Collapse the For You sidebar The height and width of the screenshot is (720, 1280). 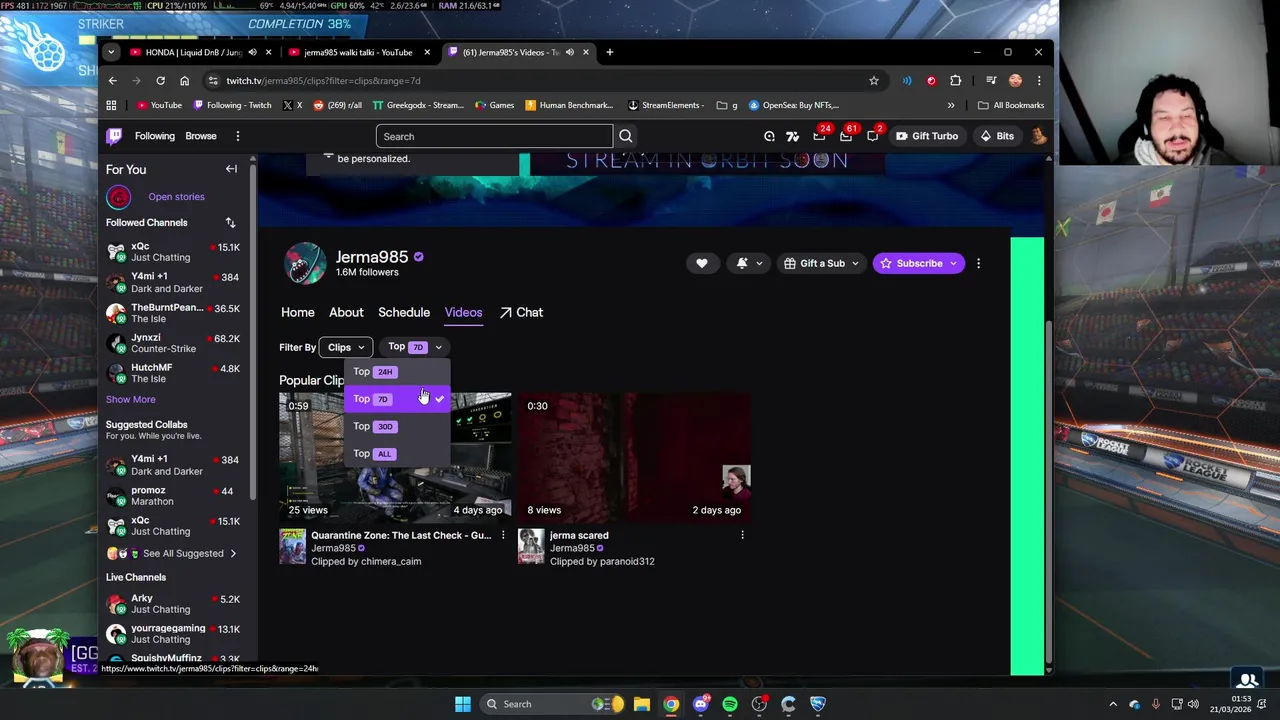[231, 169]
